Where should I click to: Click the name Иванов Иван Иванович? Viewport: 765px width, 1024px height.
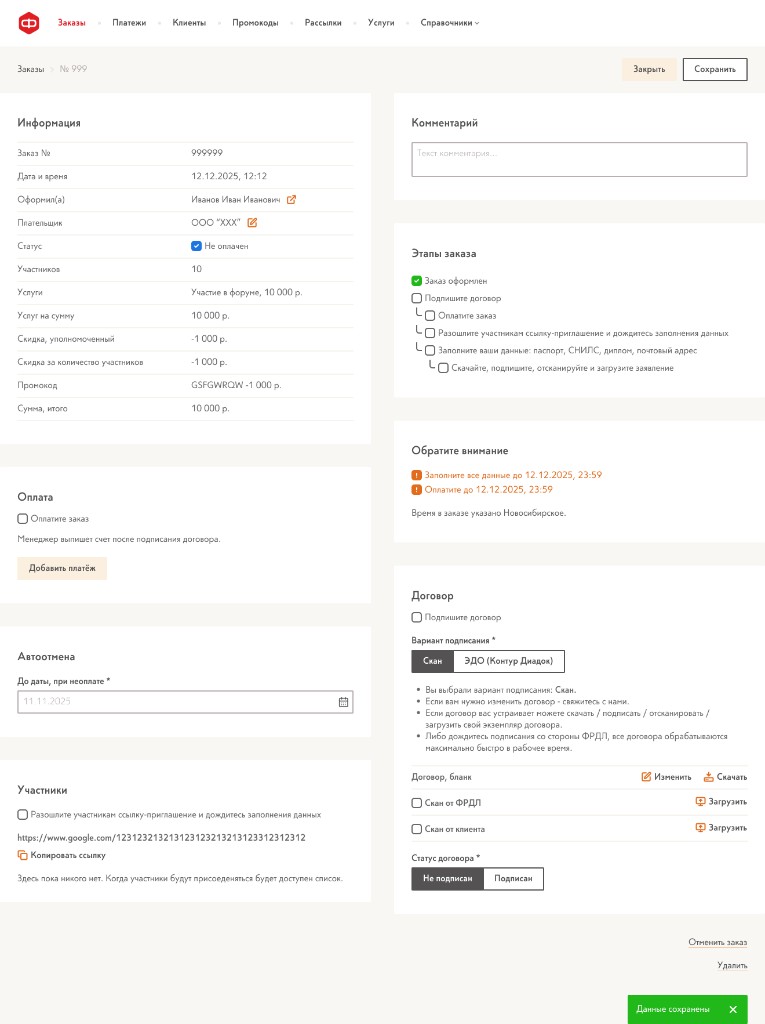[235, 200]
